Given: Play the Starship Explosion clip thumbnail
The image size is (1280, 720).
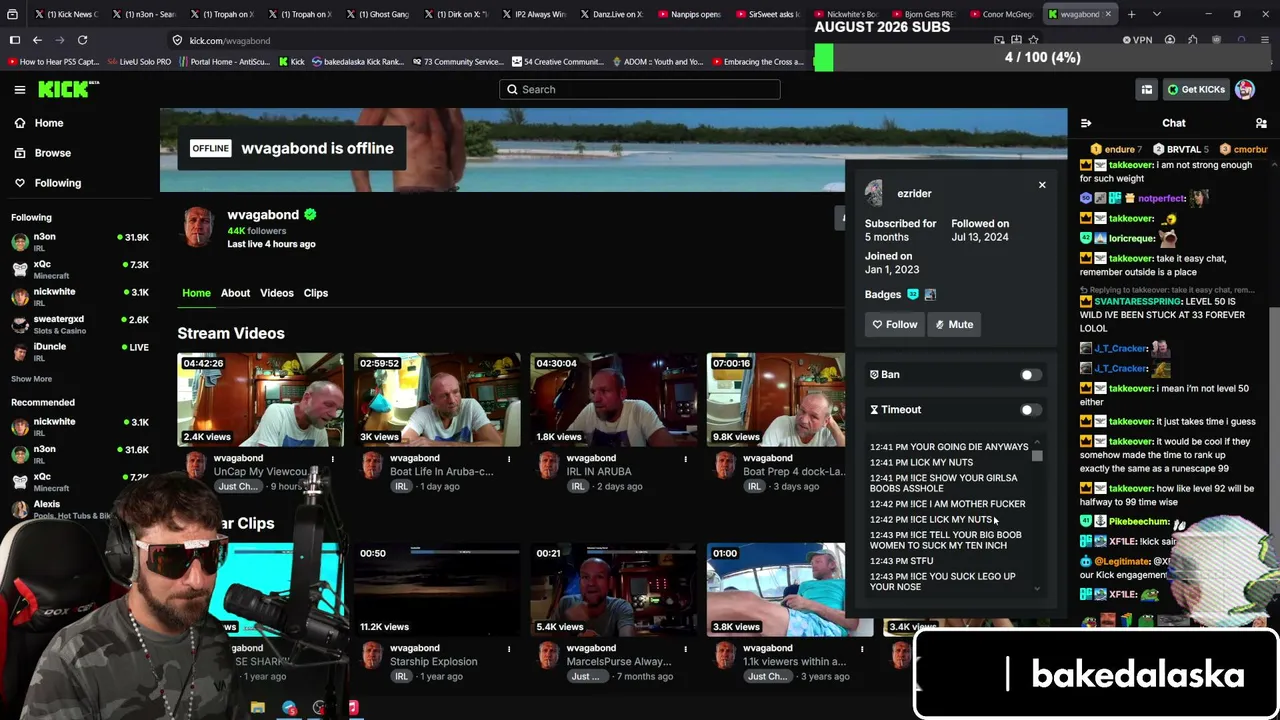Looking at the screenshot, I should (437, 590).
